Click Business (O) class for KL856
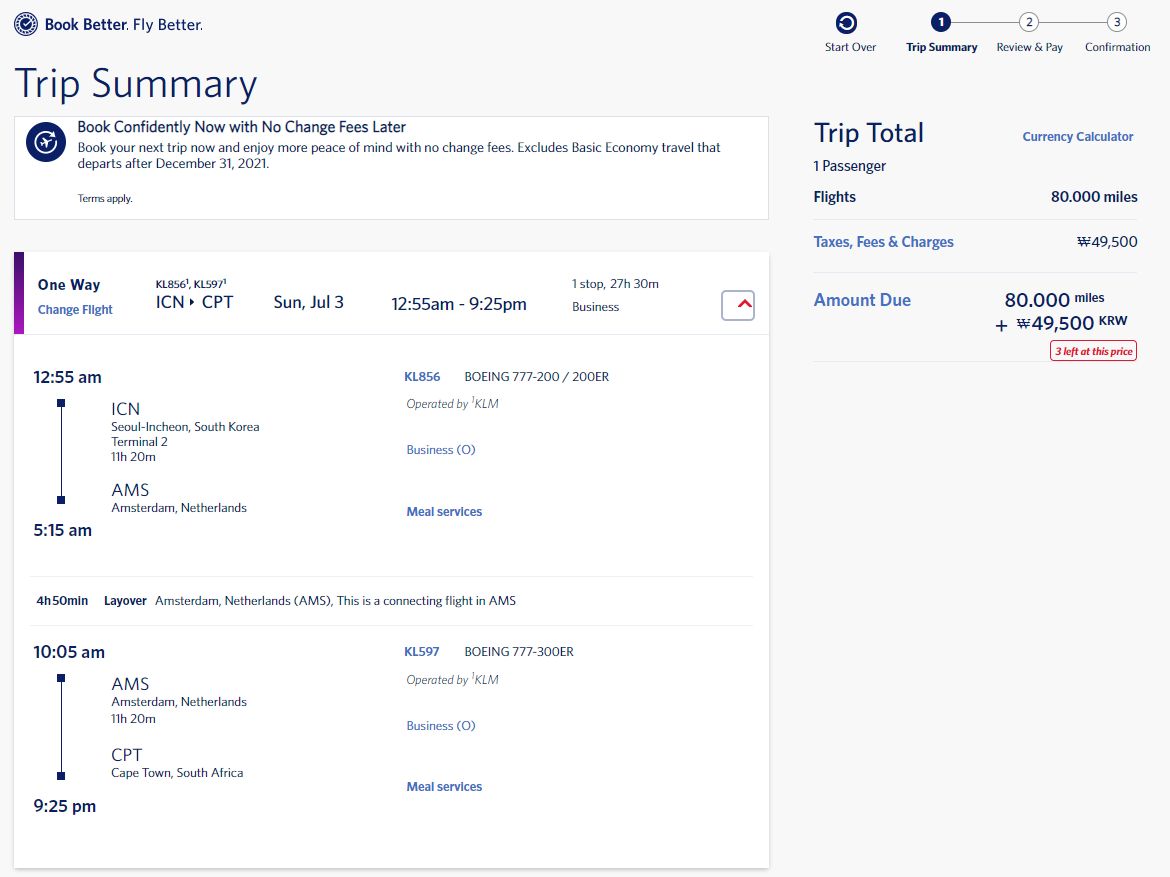 (x=441, y=450)
